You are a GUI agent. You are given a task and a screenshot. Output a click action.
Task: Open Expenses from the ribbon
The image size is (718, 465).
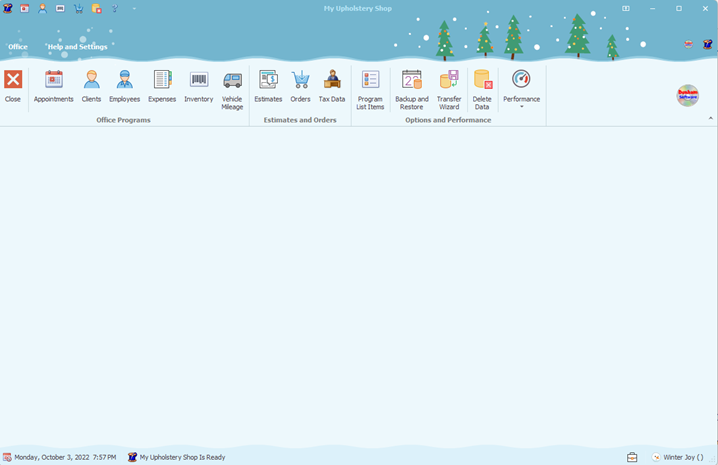pos(162,86)
